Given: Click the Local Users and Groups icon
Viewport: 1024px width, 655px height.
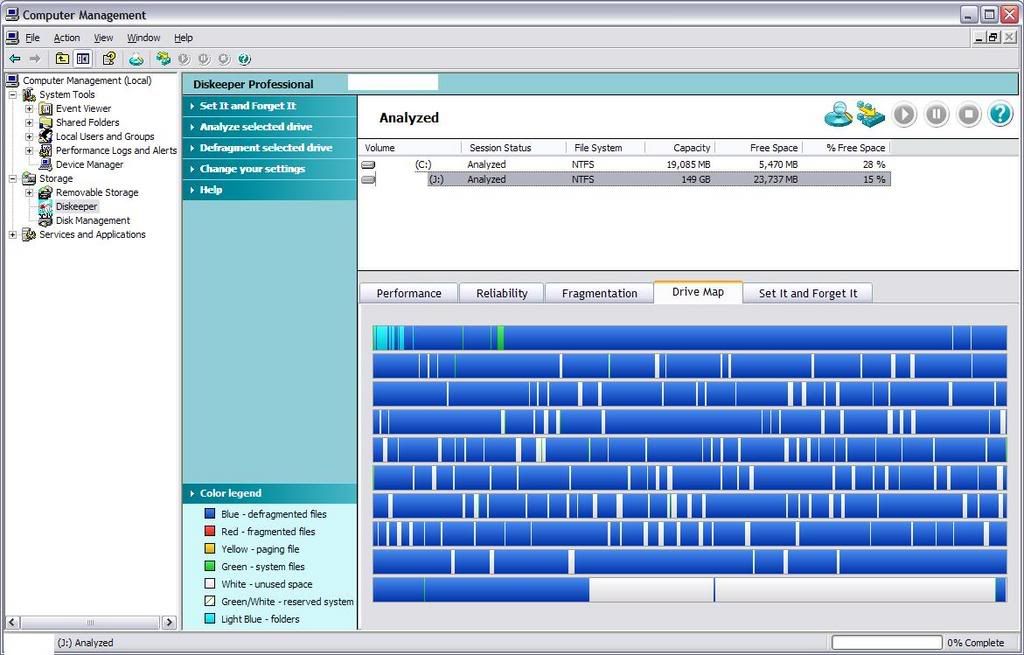Looking at the screenshot, I should point(46,136).
